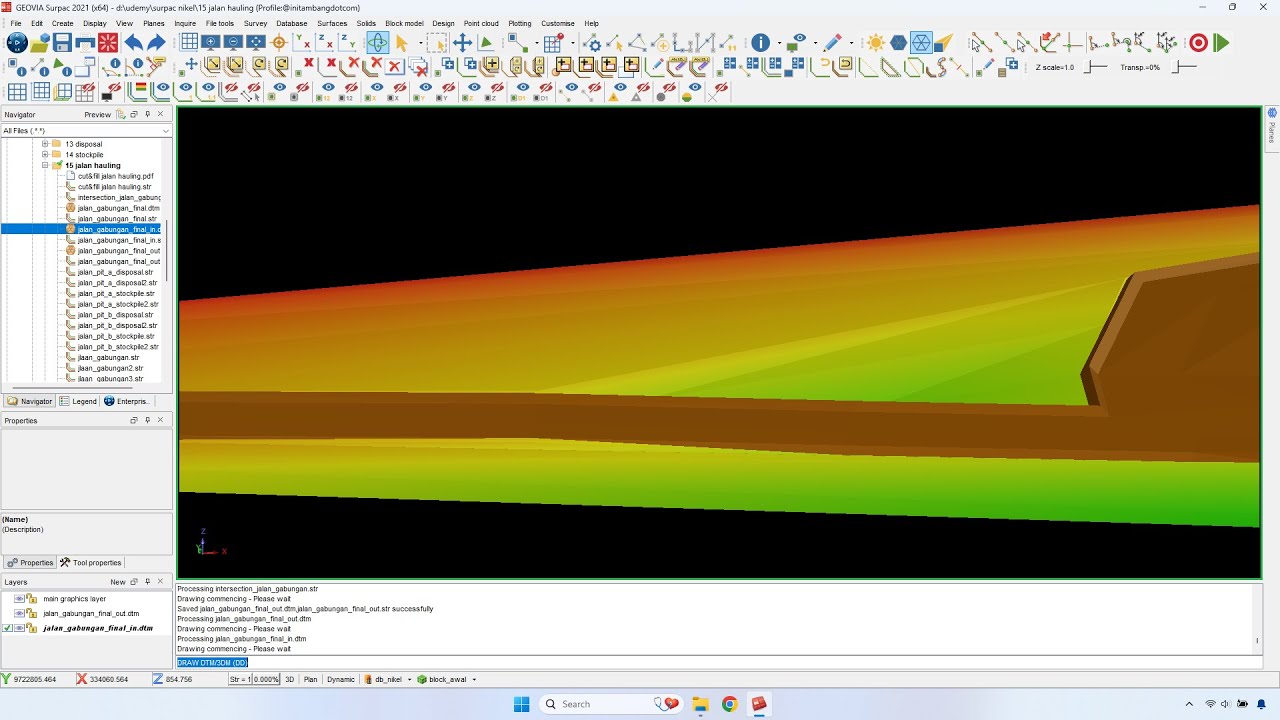Viewport: 1280px width, 720px height.
Task: Expand the 13 disposal folder
Action: tap(45, 144)
